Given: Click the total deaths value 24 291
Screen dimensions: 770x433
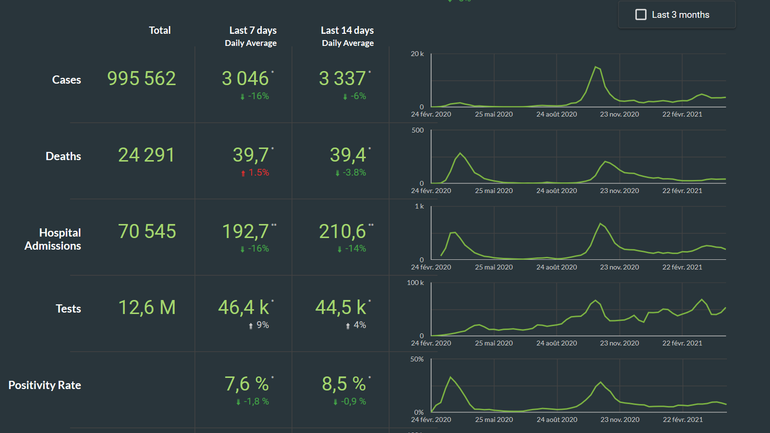Looking at the screenshot, I should coord(146,155).
